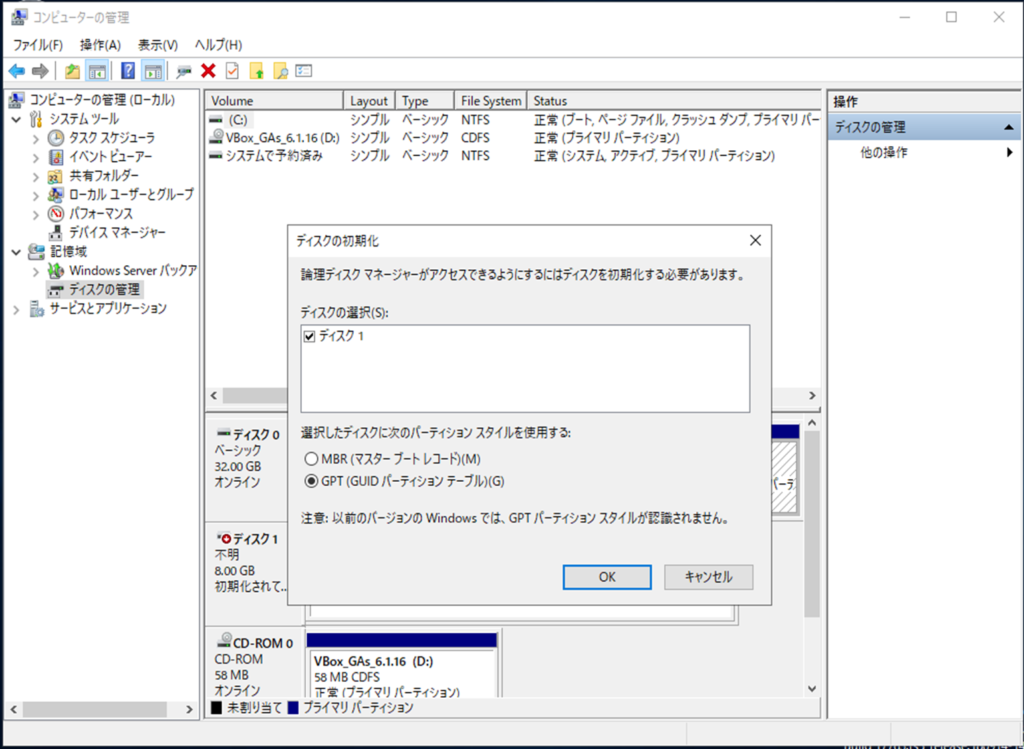The height and width of the screenshot is (749, 1024).
Task: Expand the サービスとアプリケーション node
Action: point(17,309)
